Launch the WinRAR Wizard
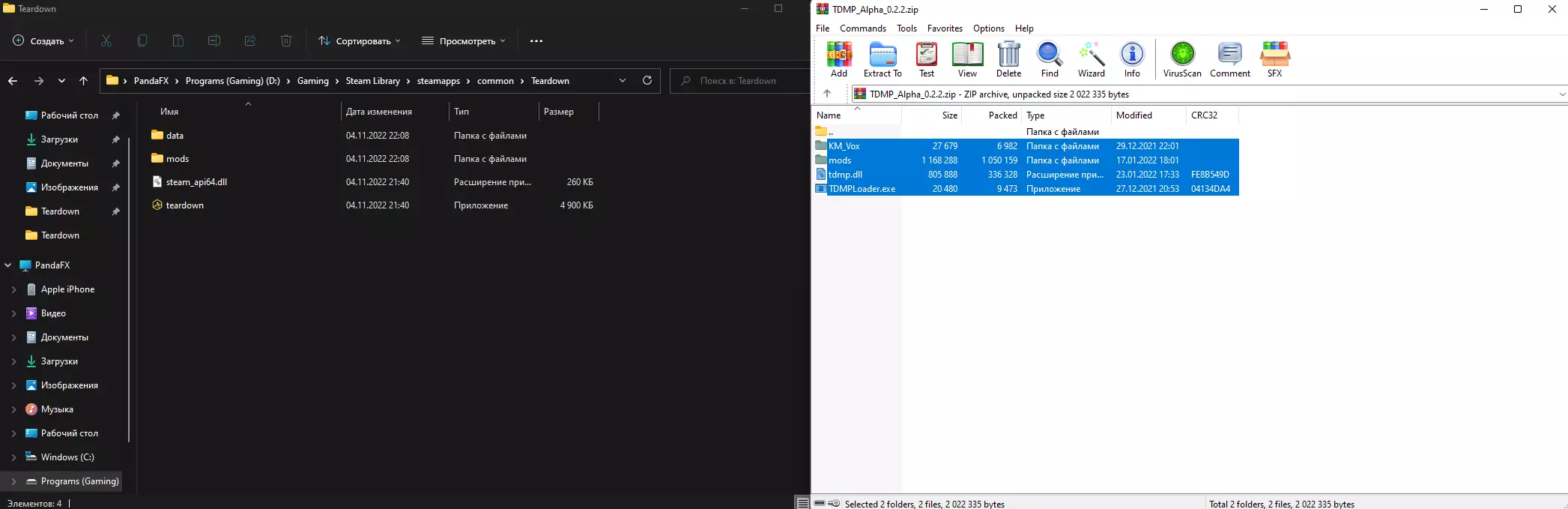1568x509 pixels. point(1092,59)
